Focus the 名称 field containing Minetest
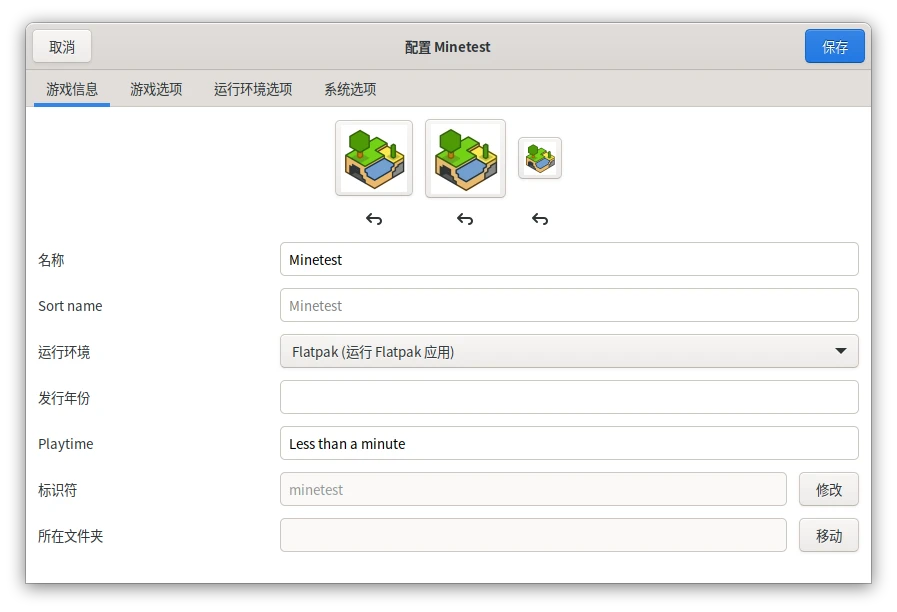The image size is (897, 612). (568, 259)
